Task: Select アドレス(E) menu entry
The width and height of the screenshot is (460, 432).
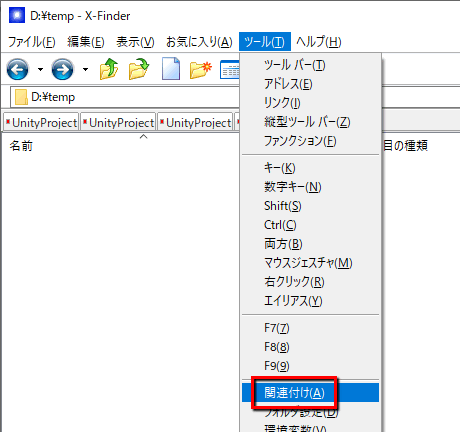Action: [x=310, y=84]
